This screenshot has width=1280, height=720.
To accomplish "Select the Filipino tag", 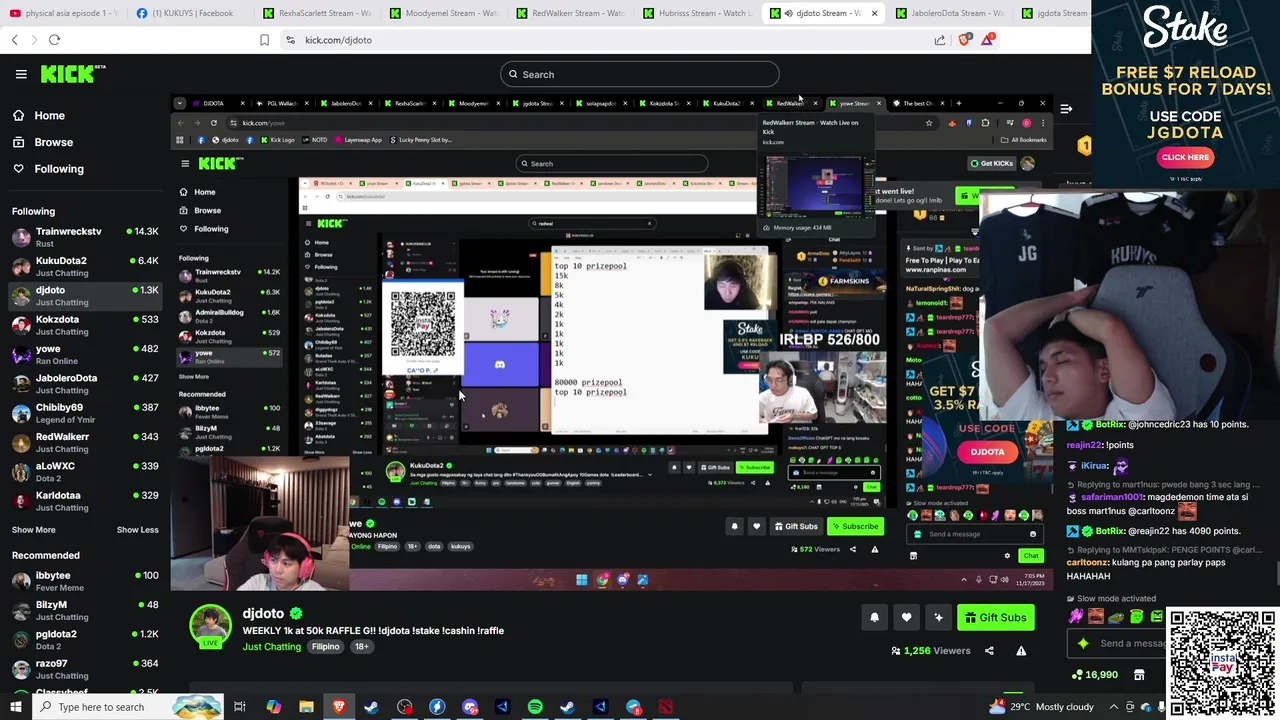I will 325,647.
